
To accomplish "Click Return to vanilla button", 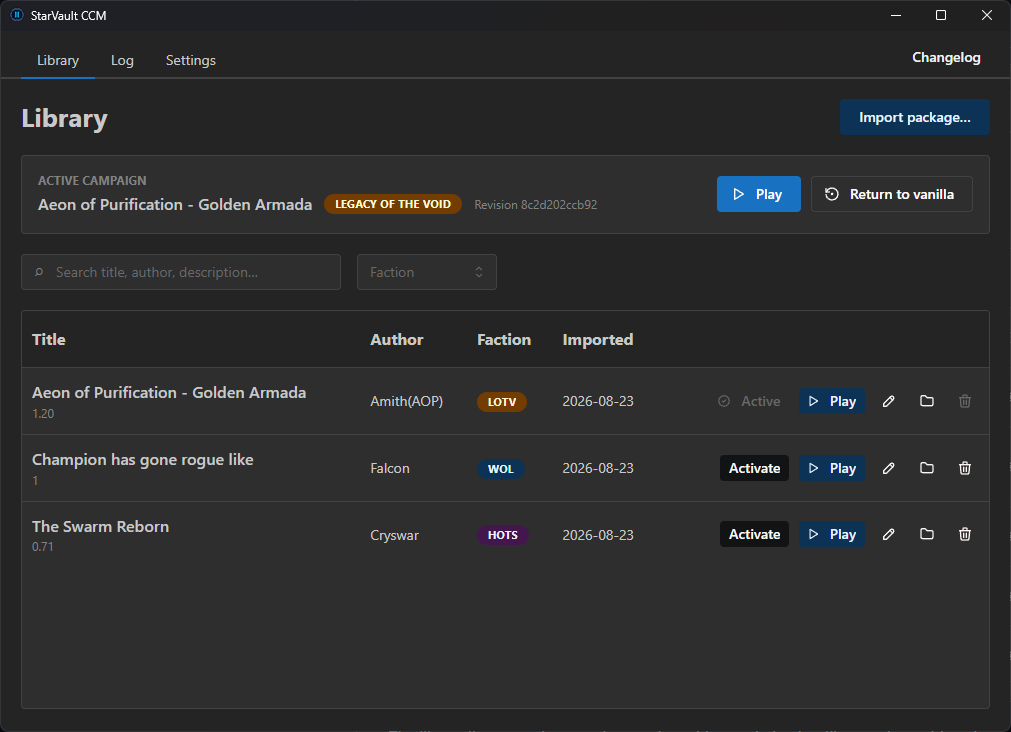I will (892, 194).
